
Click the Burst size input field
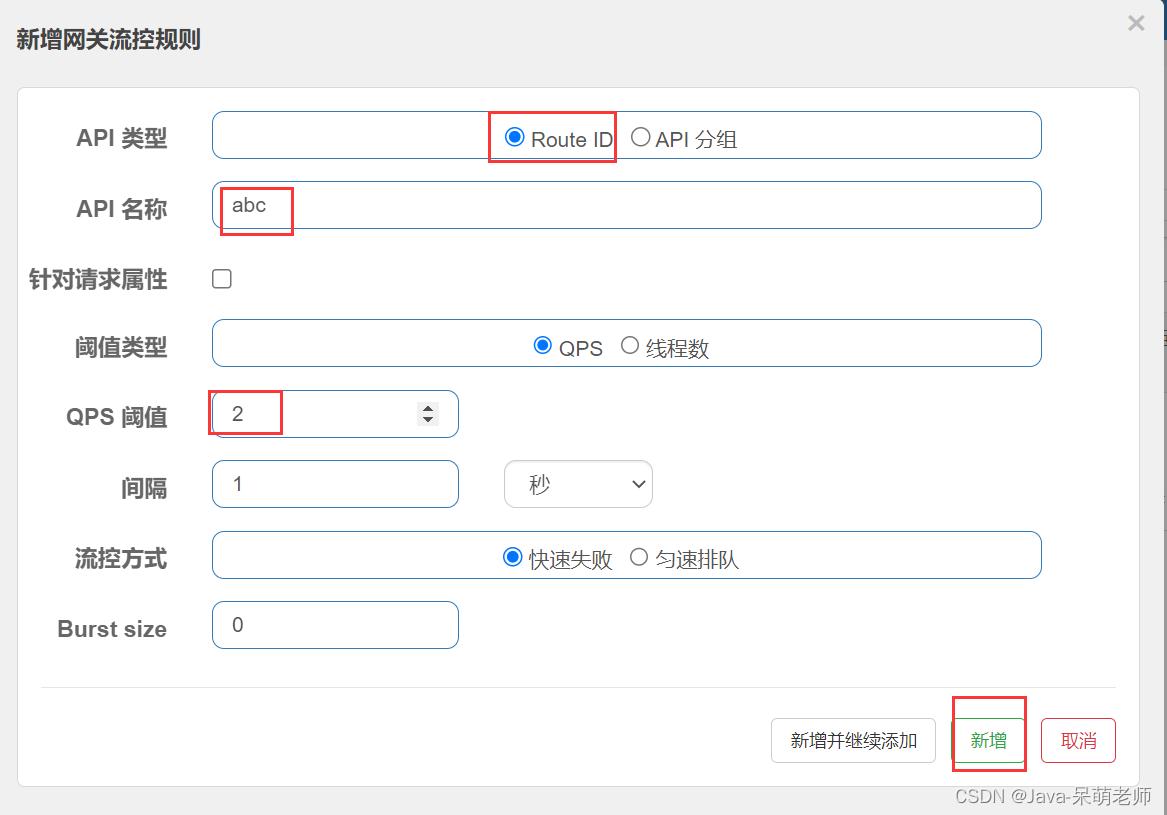tap(335, 624)
